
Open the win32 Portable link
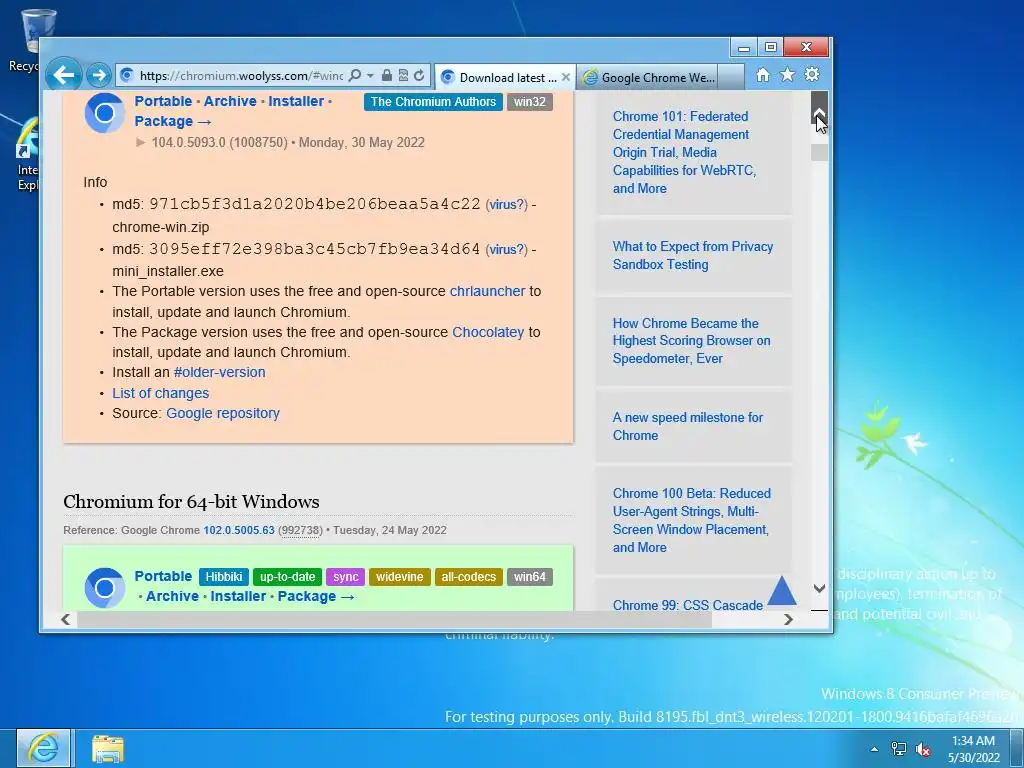(163, 101)
